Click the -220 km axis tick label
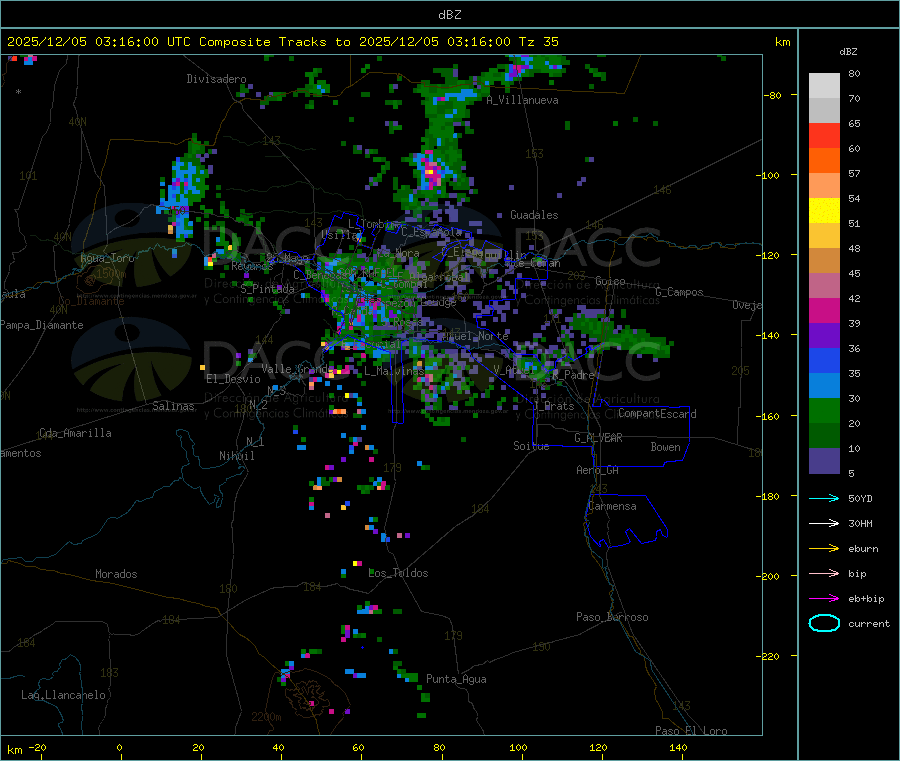This screenshot has width=900, height=761. pyautogui.click(x=770, y=657)
